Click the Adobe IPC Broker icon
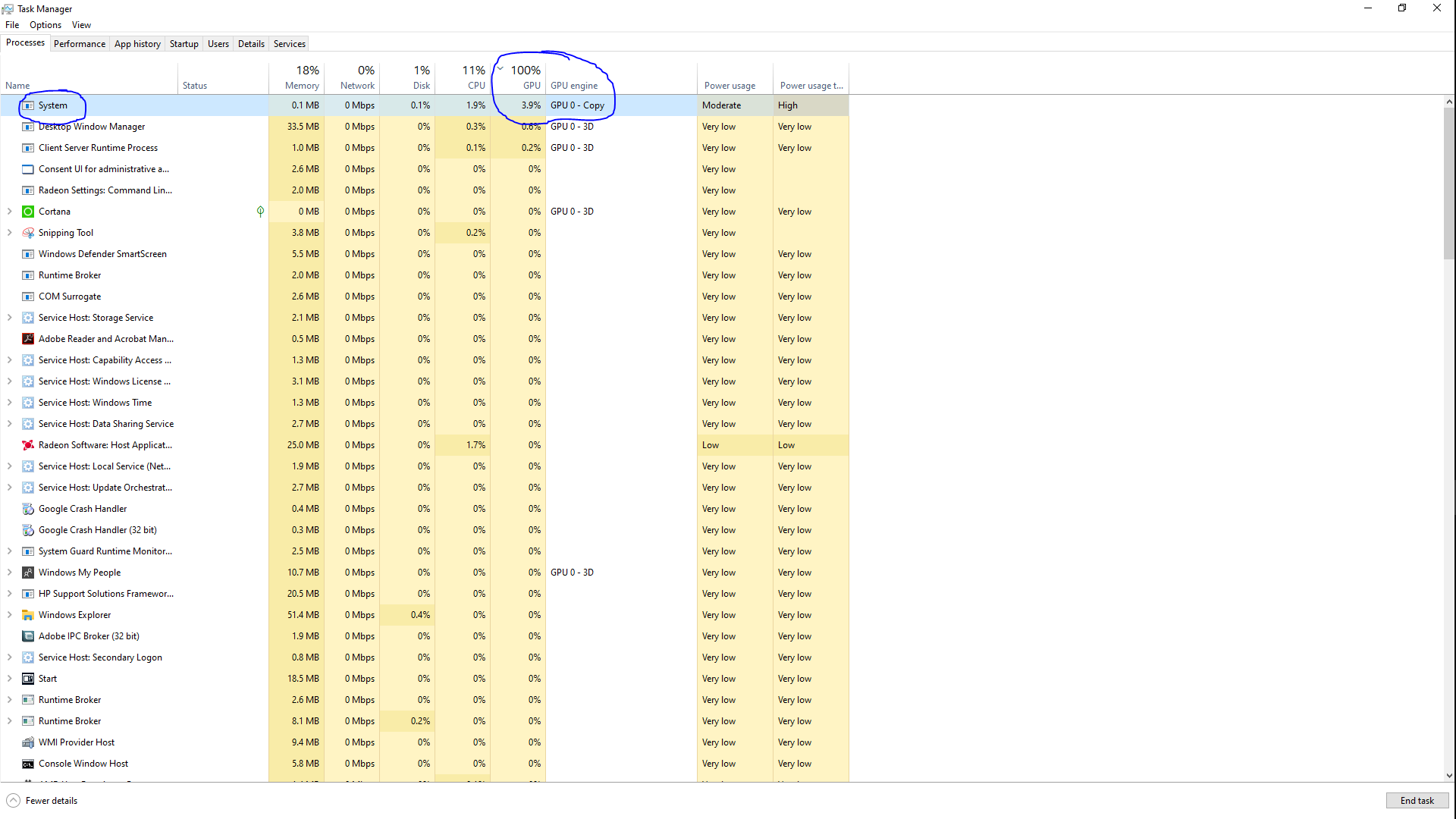The width and height of the screenshot is (1456, 819). [x=28, y=636]
